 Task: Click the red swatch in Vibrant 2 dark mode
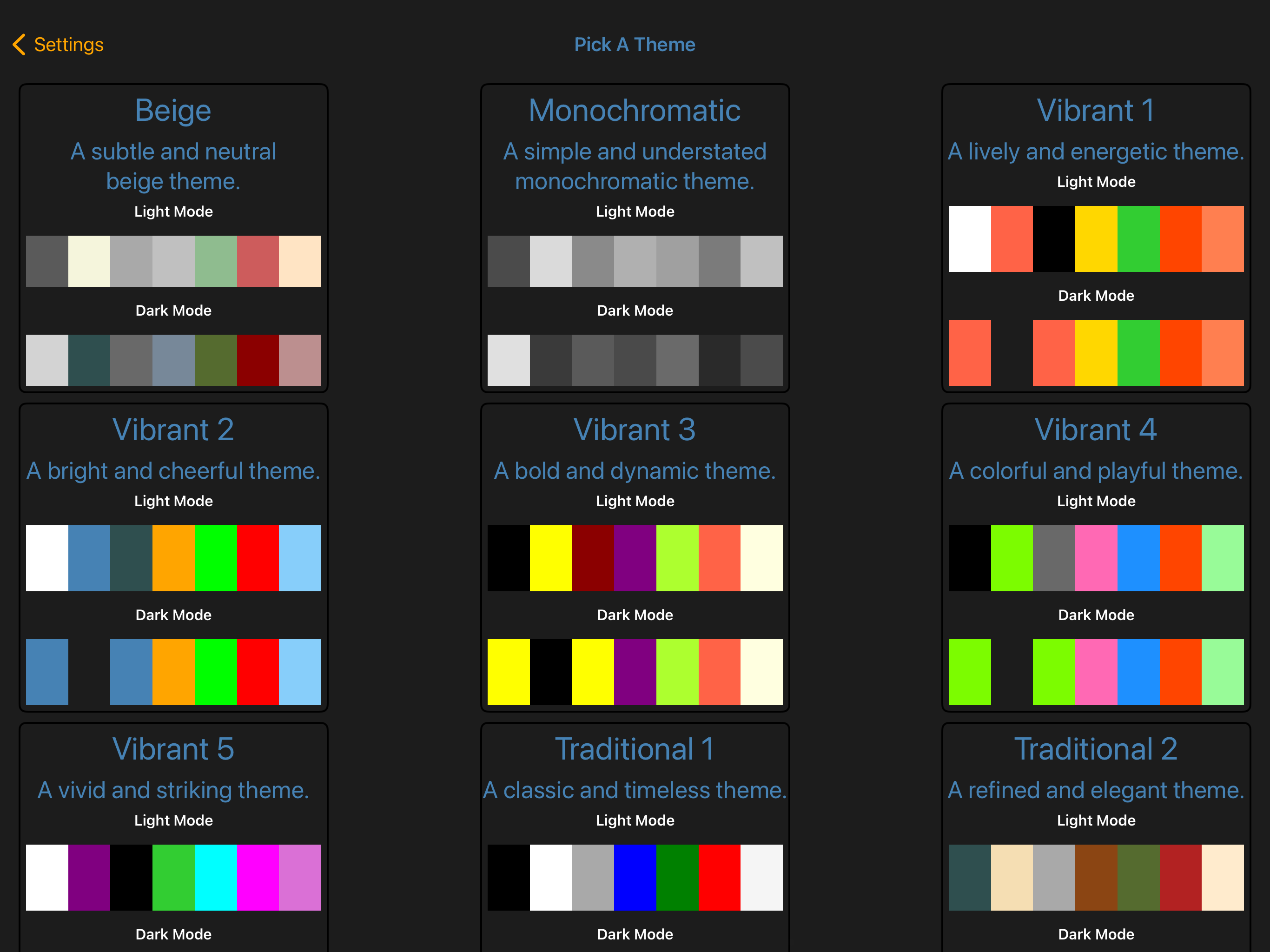(258, 672)
